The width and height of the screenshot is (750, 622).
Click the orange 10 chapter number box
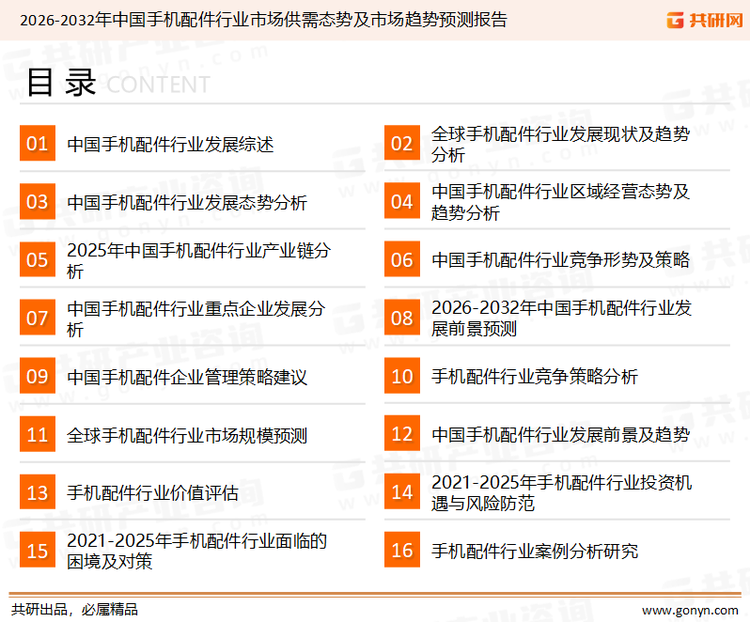tap(402, 376)
